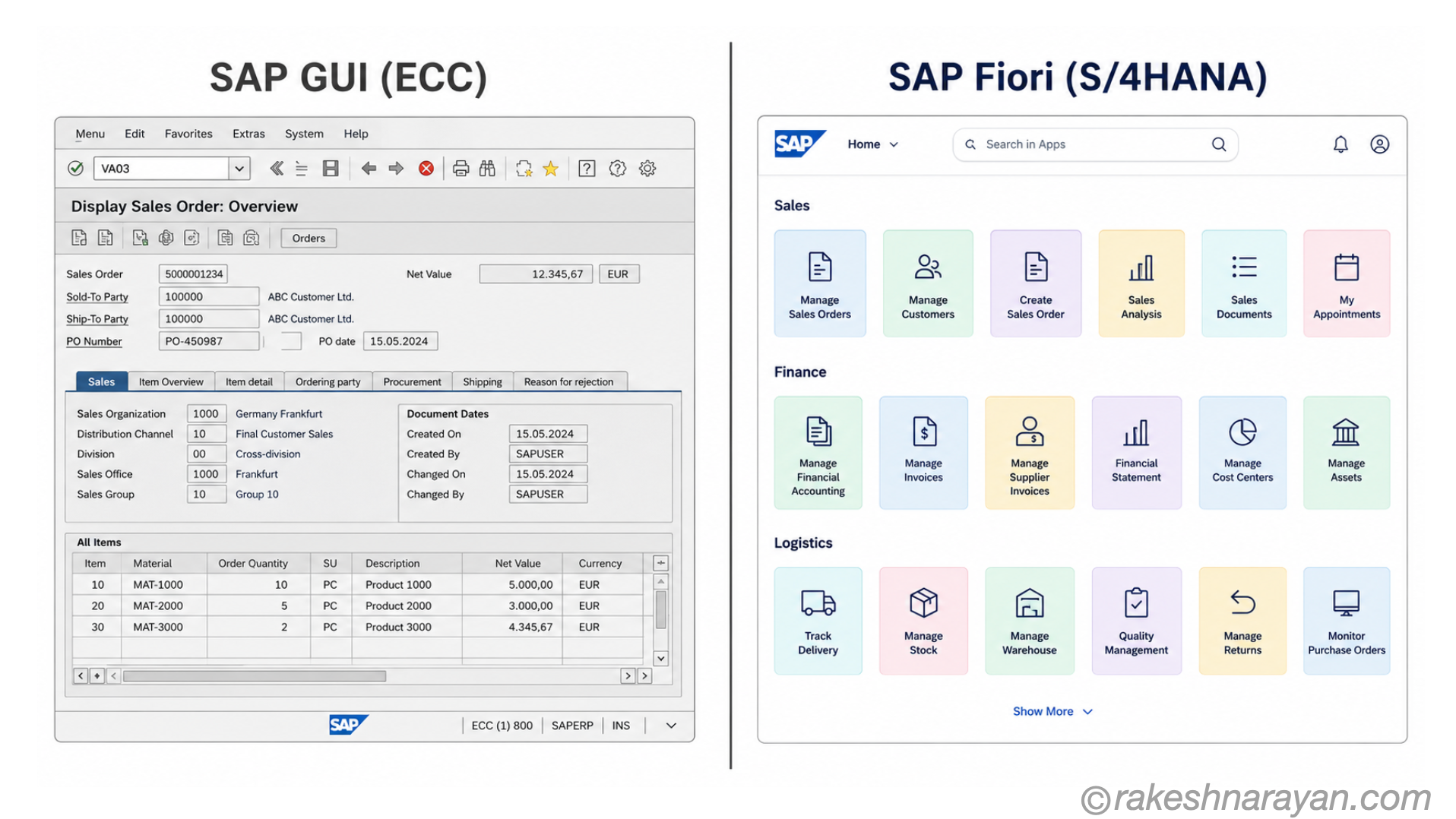Click the Orders button
The width and height of the screenshot is (1456, 819).
click(x=309, y=238)
